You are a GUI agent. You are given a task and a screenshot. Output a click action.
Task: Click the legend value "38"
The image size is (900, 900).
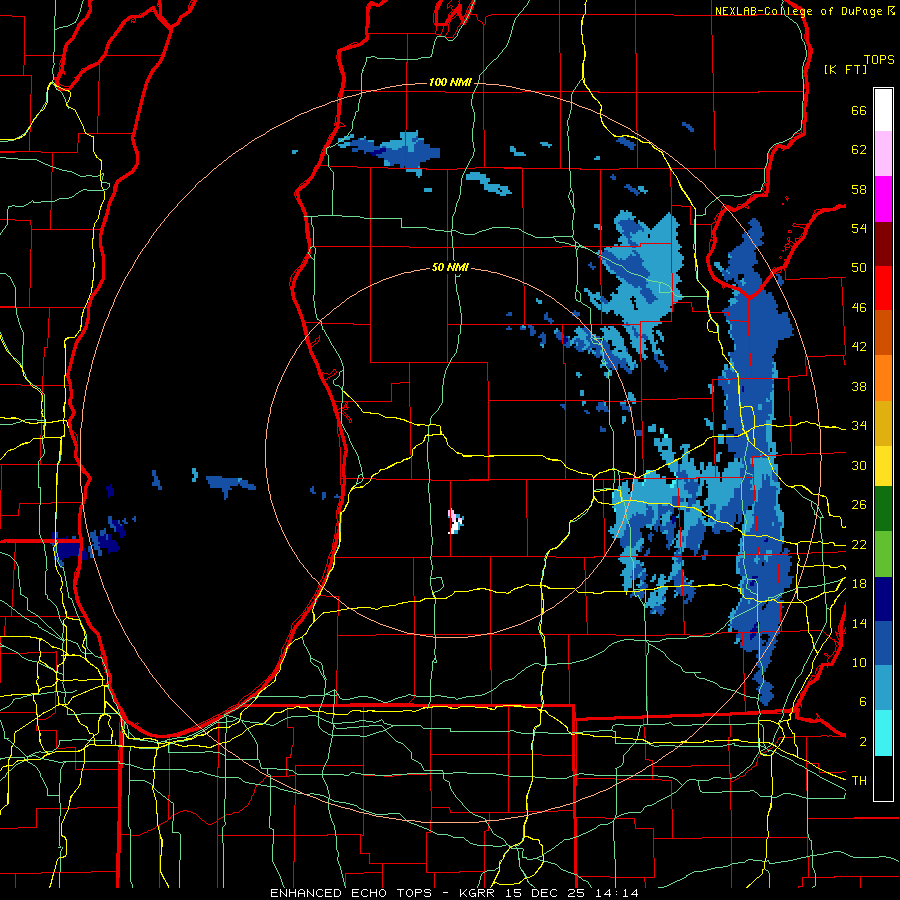(x=859, y=386)
